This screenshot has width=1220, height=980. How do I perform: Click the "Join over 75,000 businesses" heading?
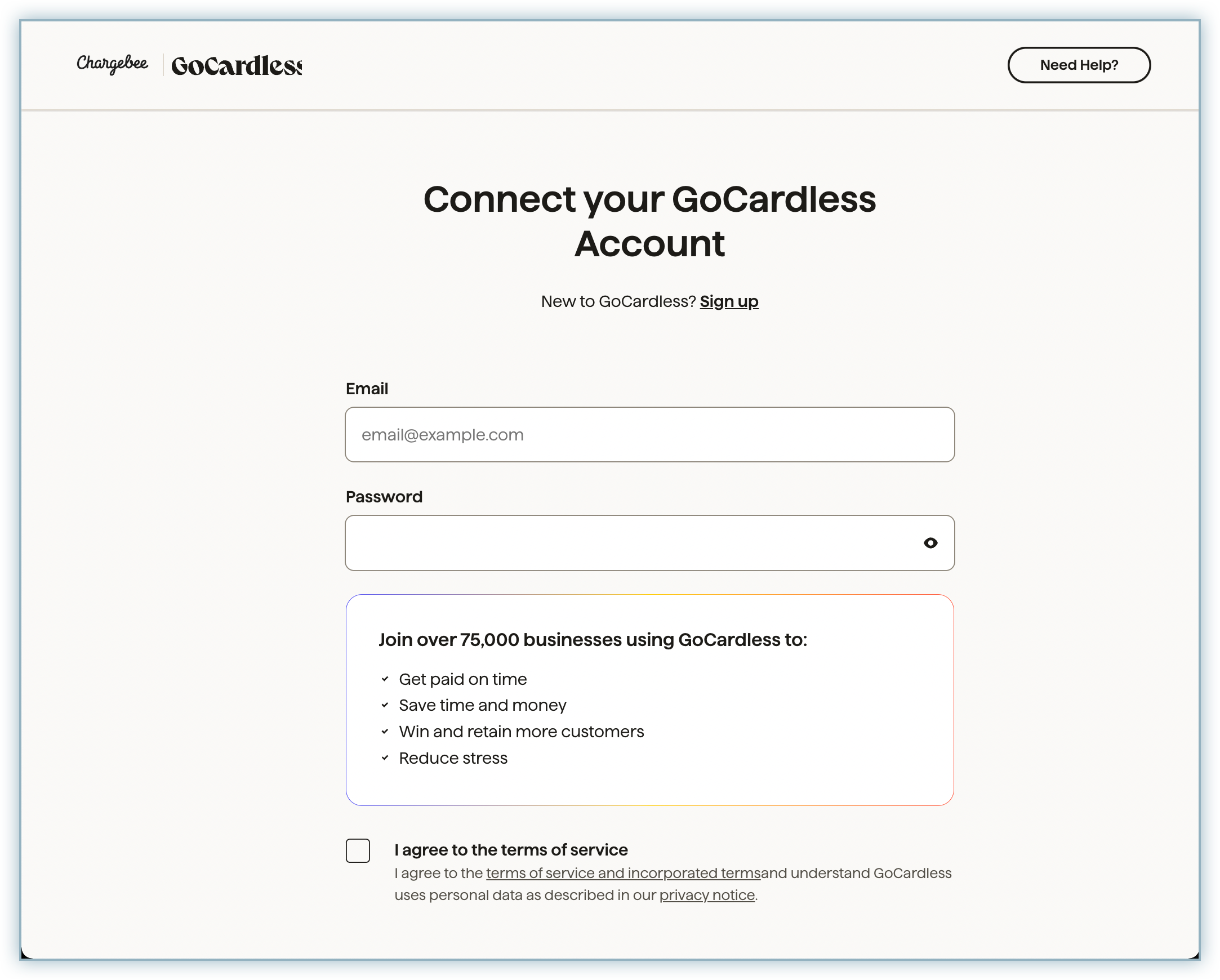click(x=593, y=640)
